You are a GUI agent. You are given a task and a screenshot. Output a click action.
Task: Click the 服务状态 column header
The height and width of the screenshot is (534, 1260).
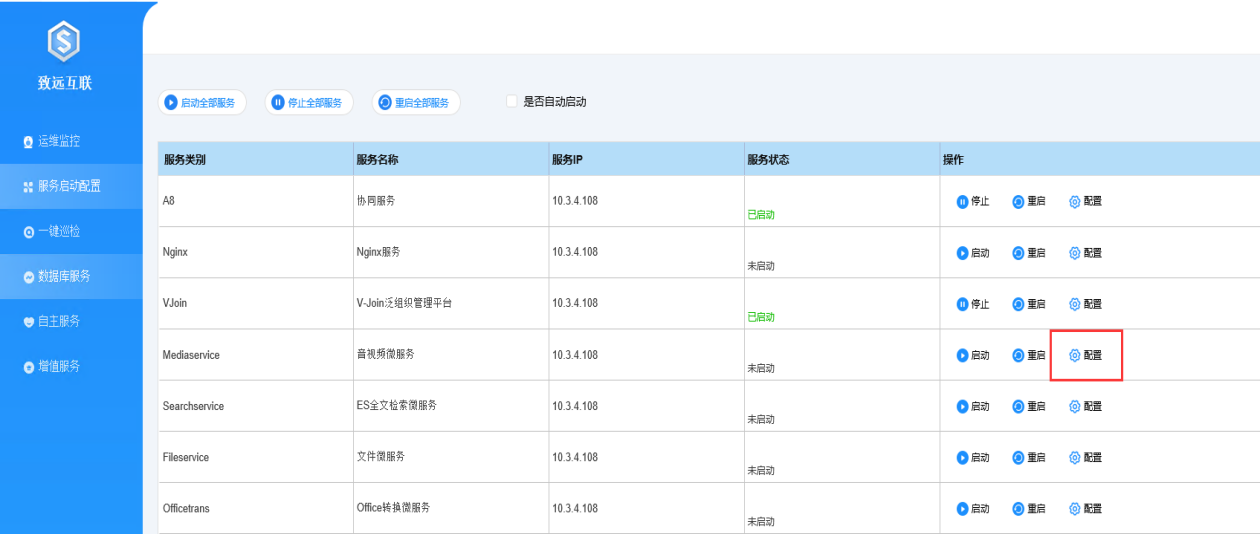pos(768,159)
